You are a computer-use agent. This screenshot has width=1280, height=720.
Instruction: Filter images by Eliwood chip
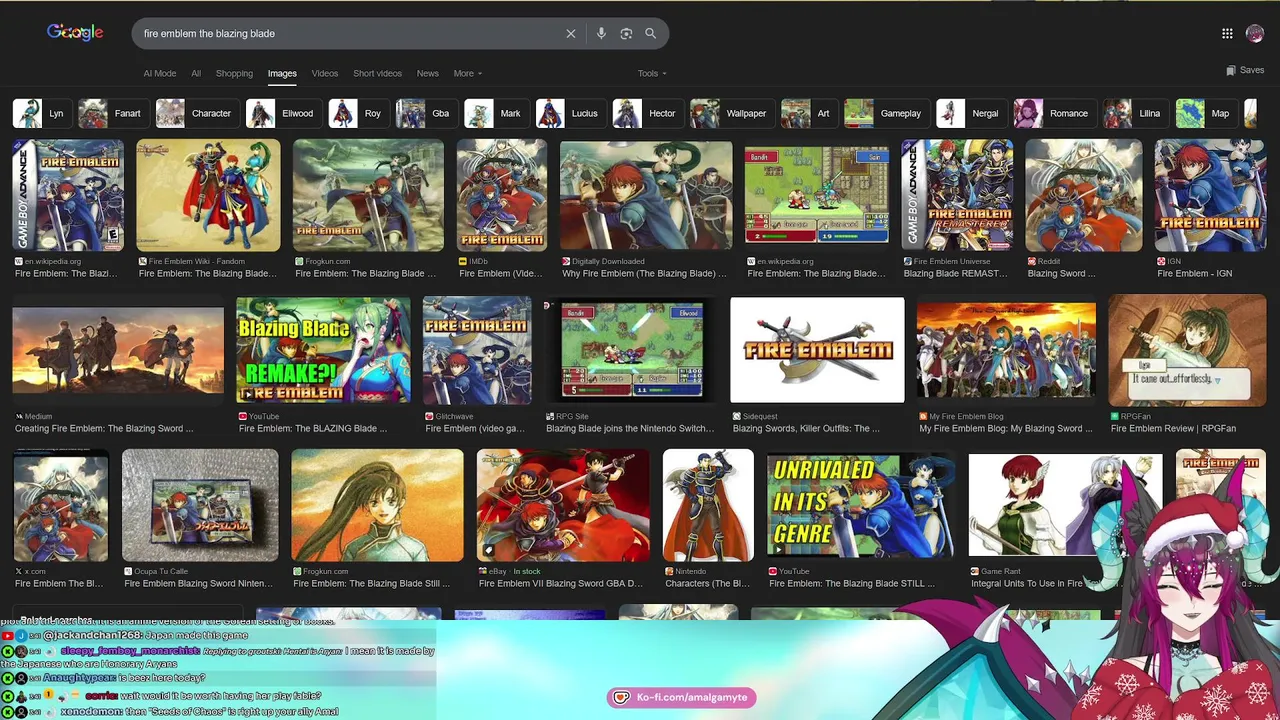[x=283, y=113]
